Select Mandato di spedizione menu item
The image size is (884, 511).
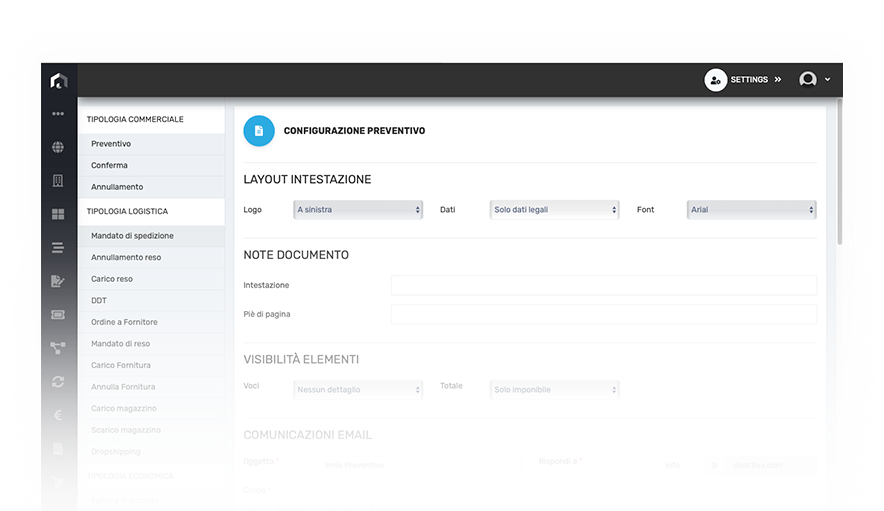pyautogui.click(x=151, y=236)
